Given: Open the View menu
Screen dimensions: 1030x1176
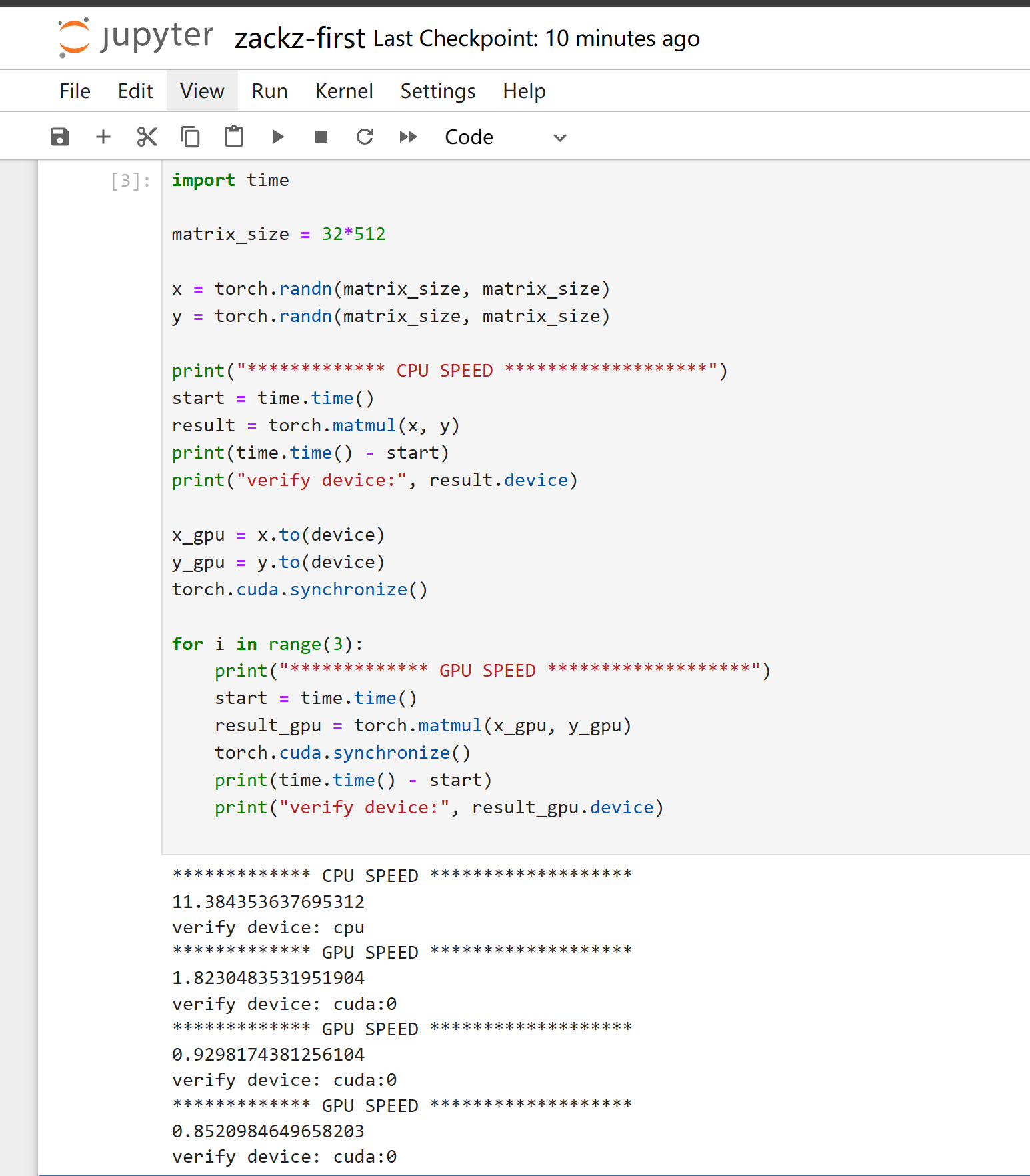Looking at the screenshot, I should 202,91.
